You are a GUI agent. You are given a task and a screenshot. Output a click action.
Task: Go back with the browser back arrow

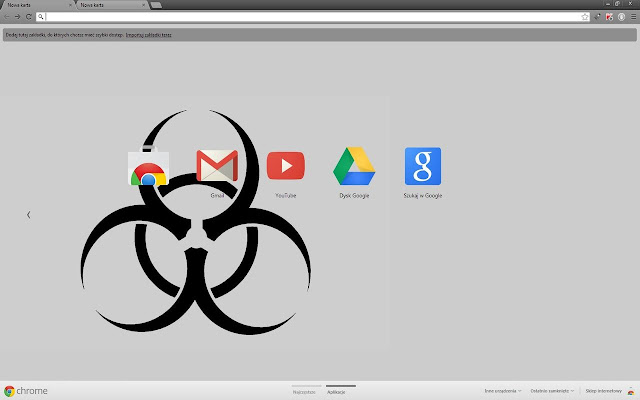tap(7, 17)
